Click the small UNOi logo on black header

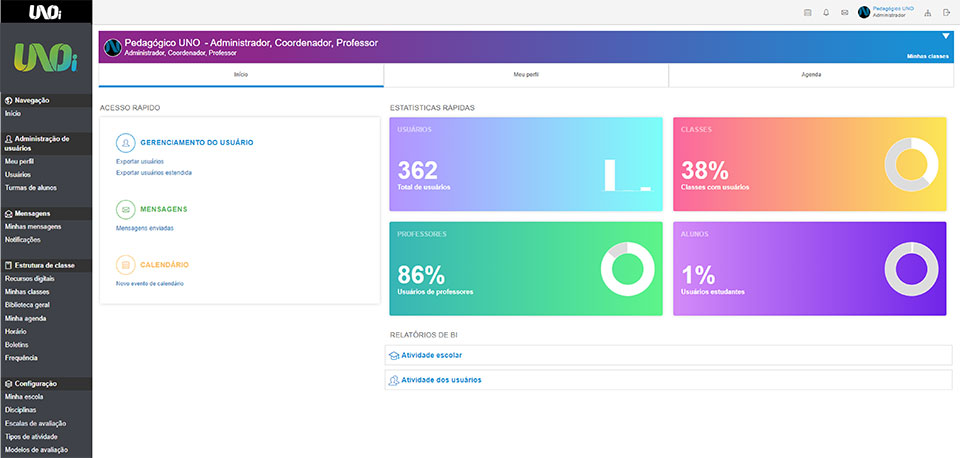46,11
